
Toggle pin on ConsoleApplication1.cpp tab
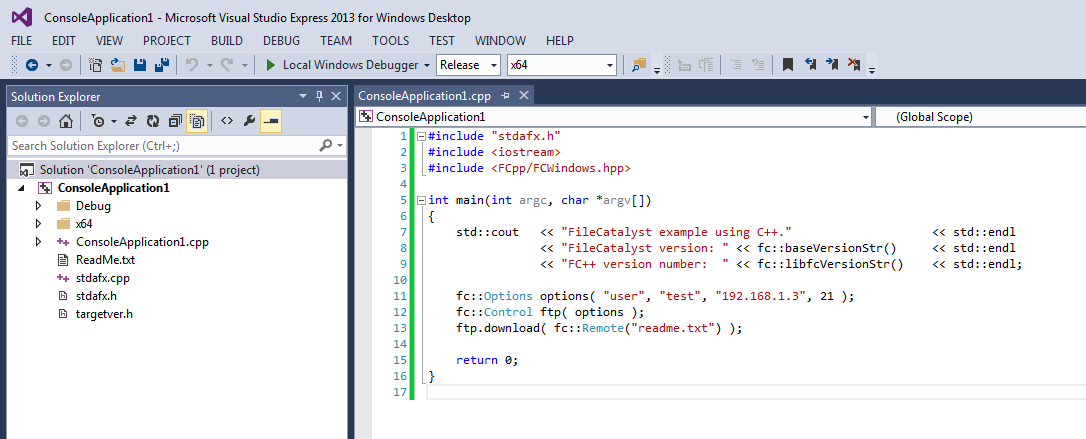[506, 96]
